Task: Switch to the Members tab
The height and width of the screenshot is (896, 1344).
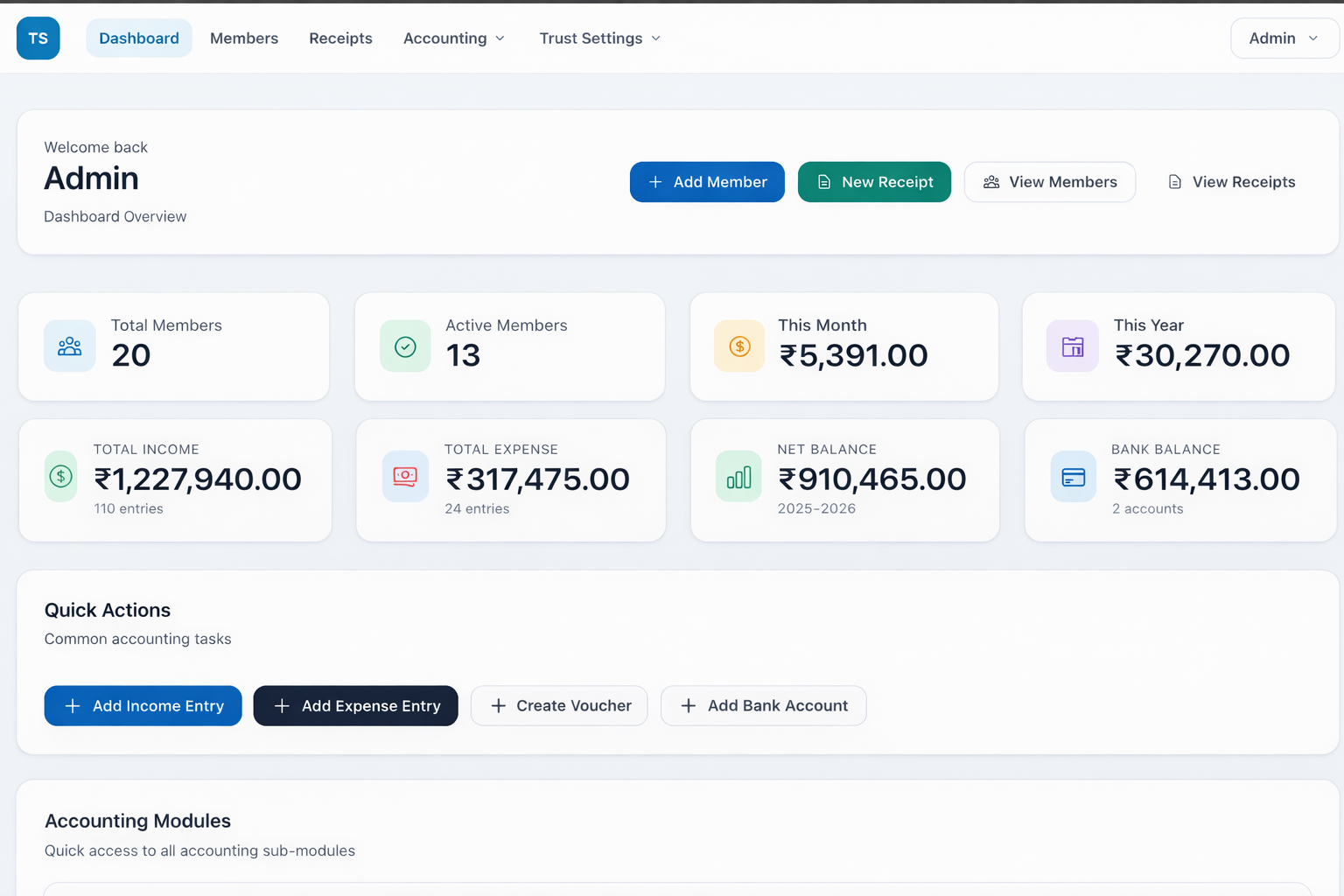Action: pyautogui.click(x=244, y=38)
